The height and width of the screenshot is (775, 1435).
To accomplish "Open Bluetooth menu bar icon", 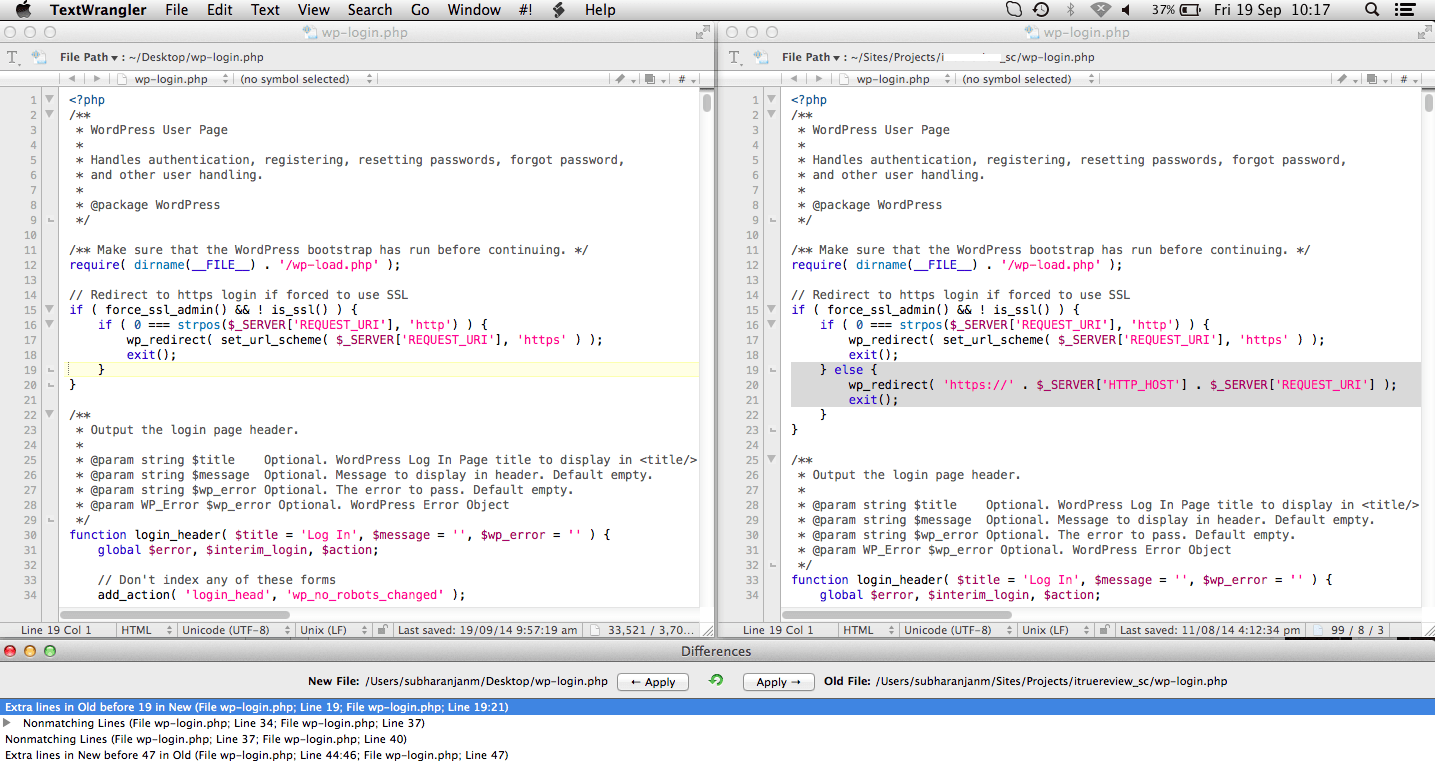I will pos(1070,10).
